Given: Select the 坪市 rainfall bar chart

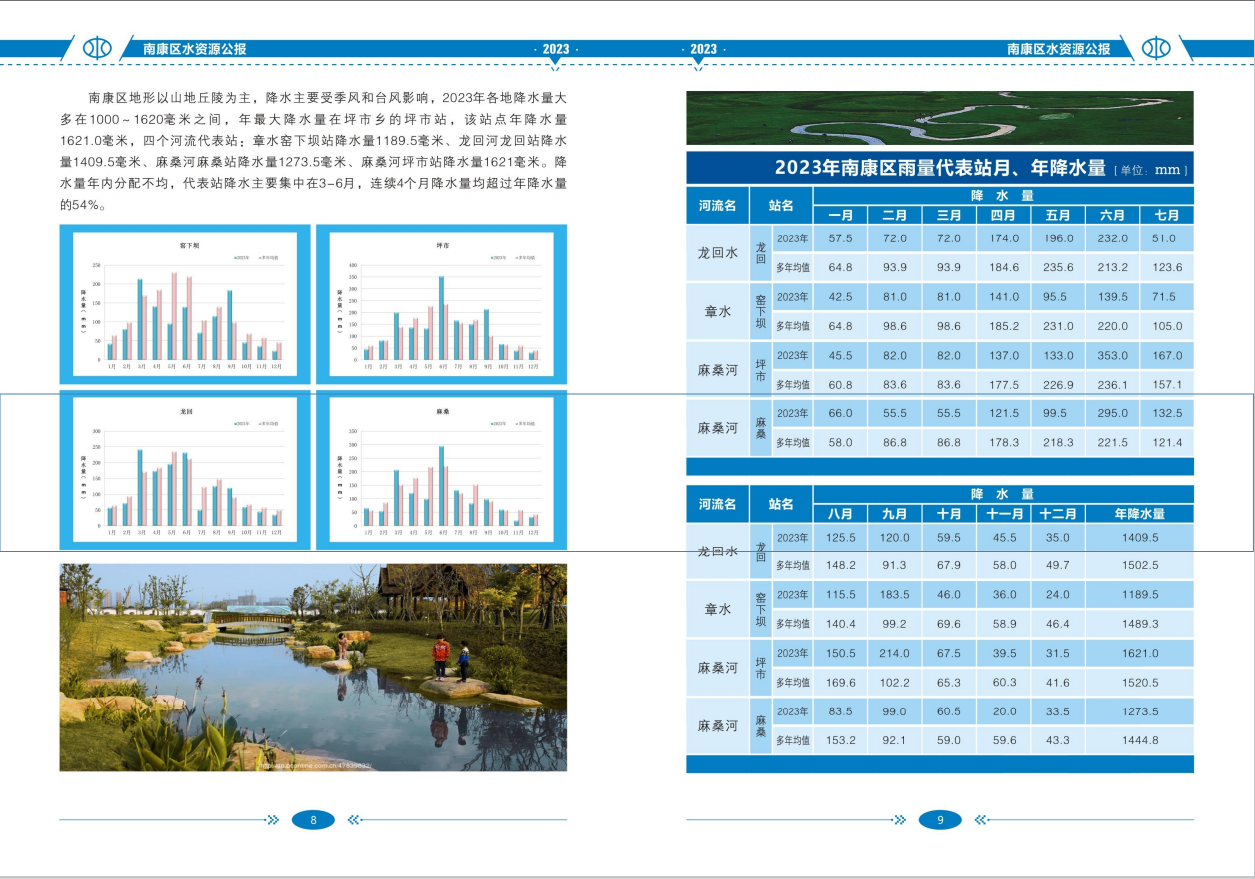Looking at the screenshot, I should pyautogui.click(x=441, y=304).
